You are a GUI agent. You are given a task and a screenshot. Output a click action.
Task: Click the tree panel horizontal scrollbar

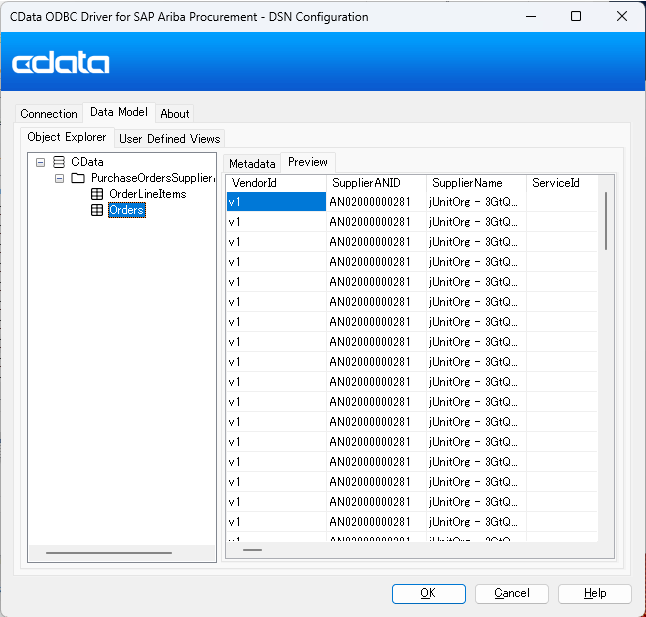pos(109,553)
